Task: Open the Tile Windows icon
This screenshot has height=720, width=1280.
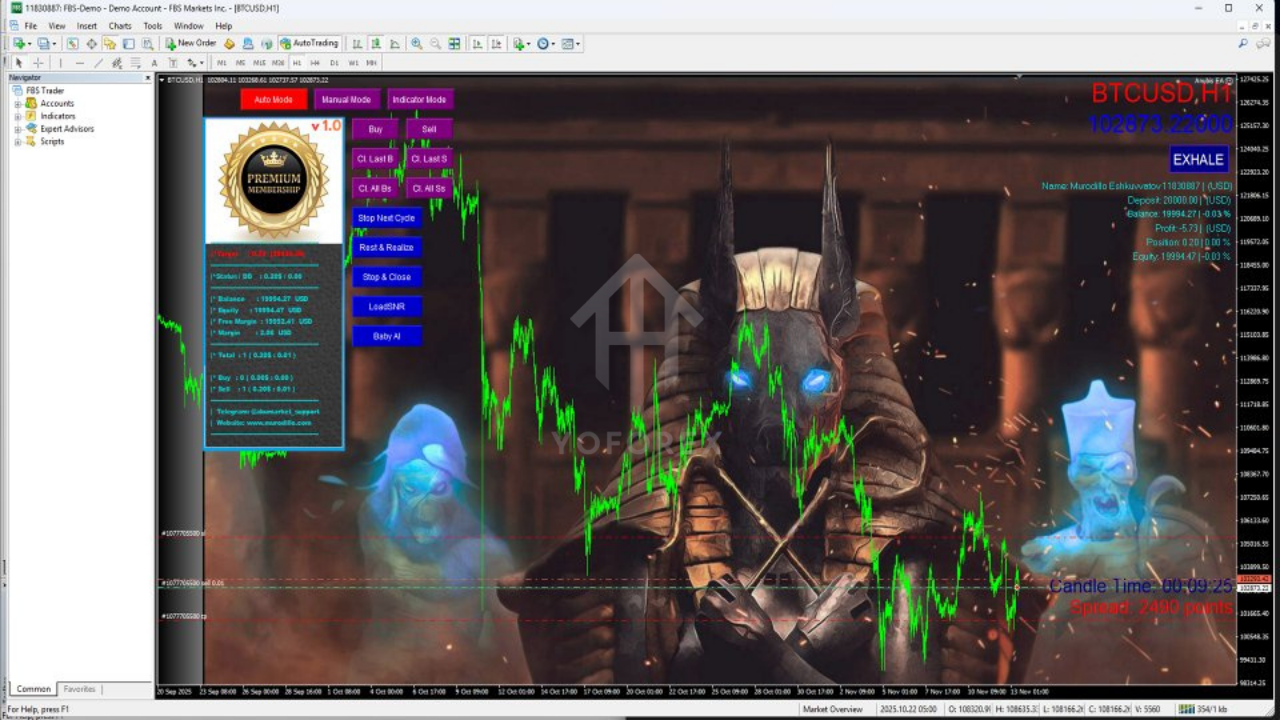Action: pyautogui.click(x=454, y=43)
